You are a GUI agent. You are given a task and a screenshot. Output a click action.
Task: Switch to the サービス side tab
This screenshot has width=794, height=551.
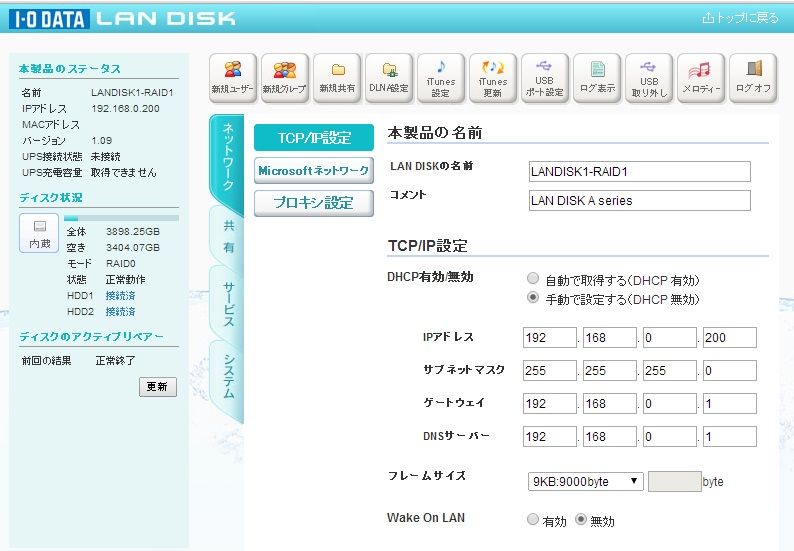228,304
